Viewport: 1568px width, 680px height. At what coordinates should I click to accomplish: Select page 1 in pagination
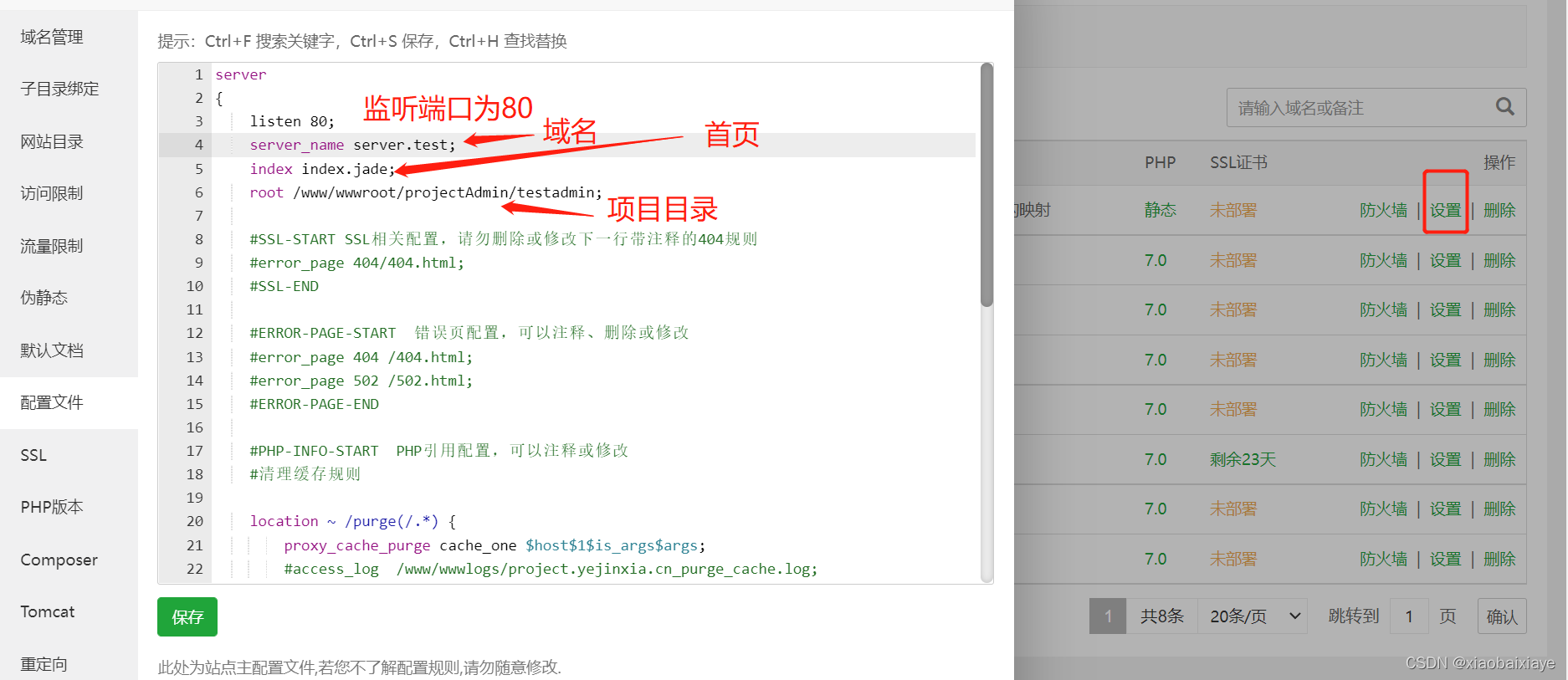1108,616
